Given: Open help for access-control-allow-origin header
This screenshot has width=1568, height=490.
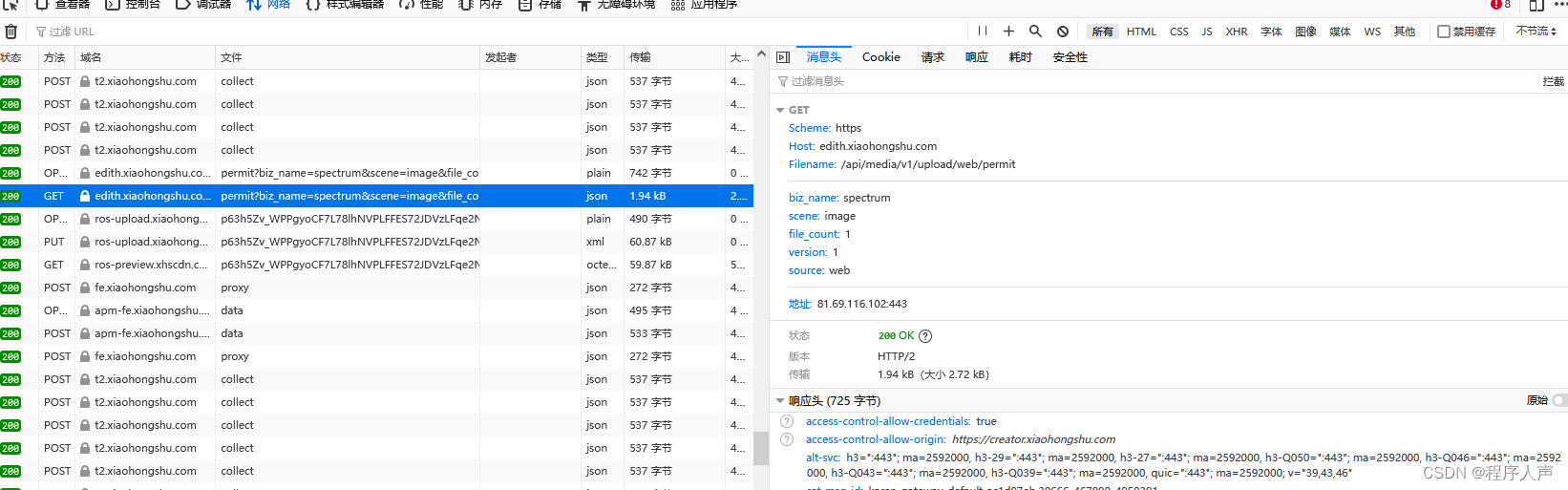Looking at the screenshot, I should click(x=787, y=439).
